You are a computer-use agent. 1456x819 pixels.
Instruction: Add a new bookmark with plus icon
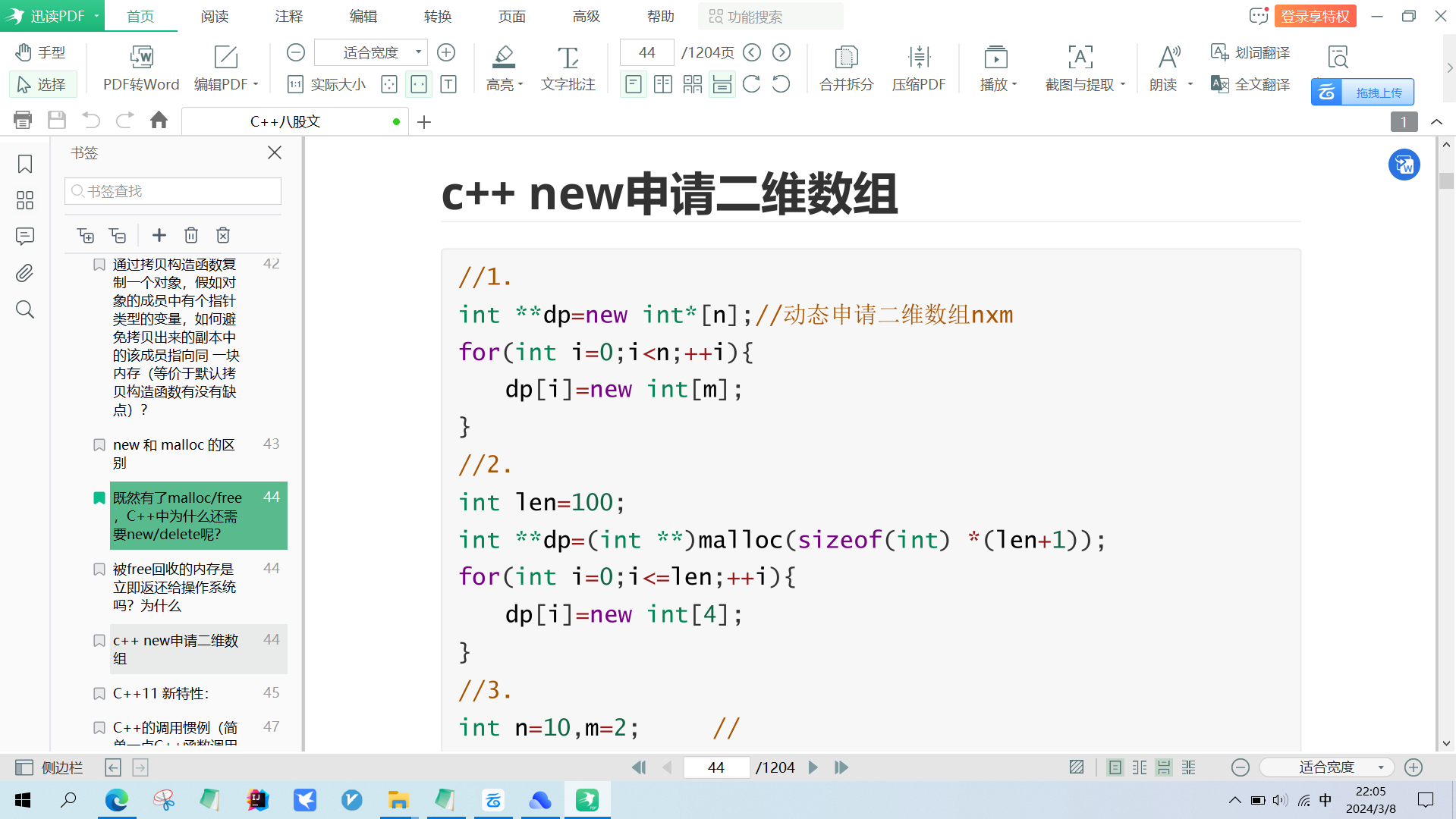[x=159, y=235]
